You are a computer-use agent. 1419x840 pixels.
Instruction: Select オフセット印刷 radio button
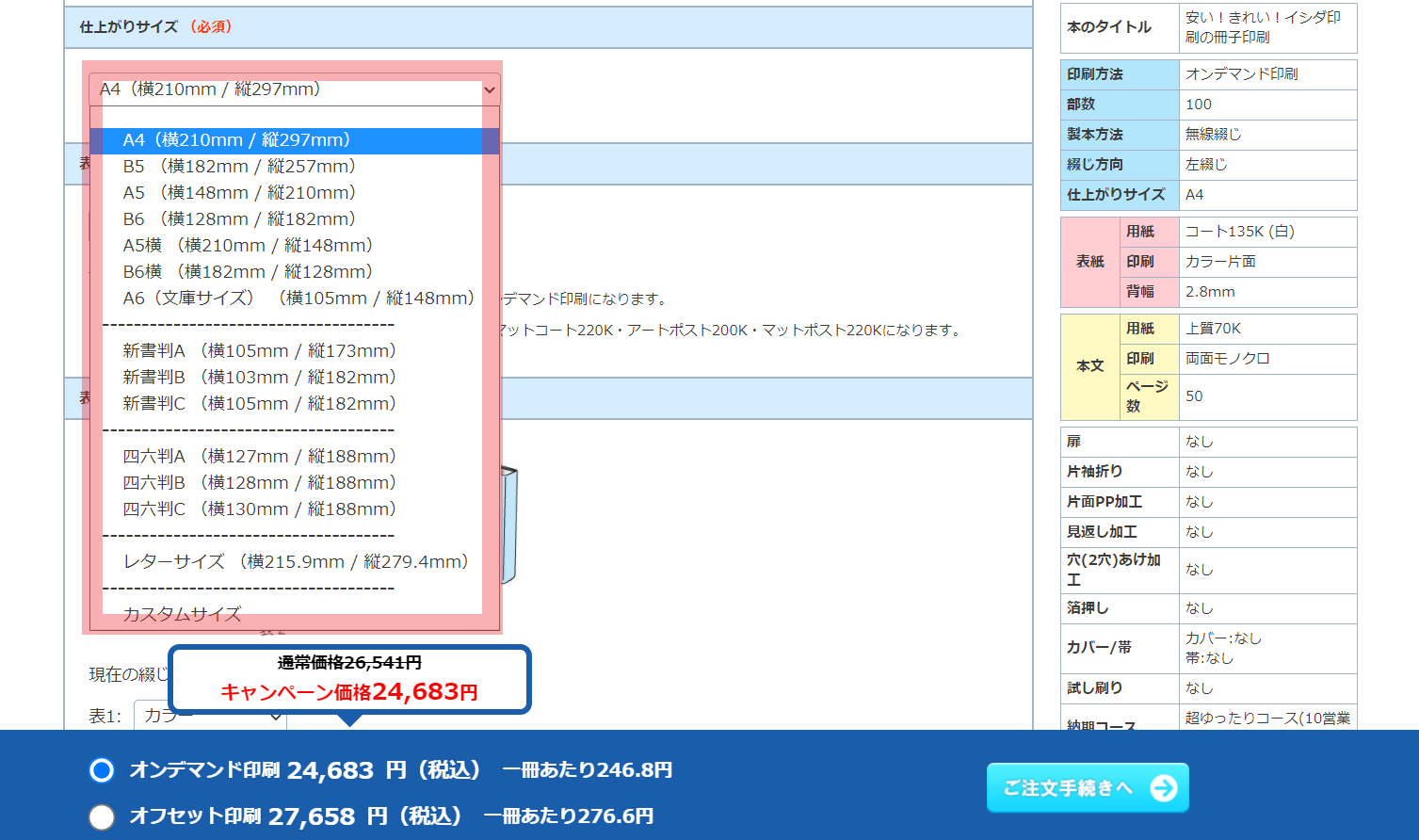(x=102, y=816)
